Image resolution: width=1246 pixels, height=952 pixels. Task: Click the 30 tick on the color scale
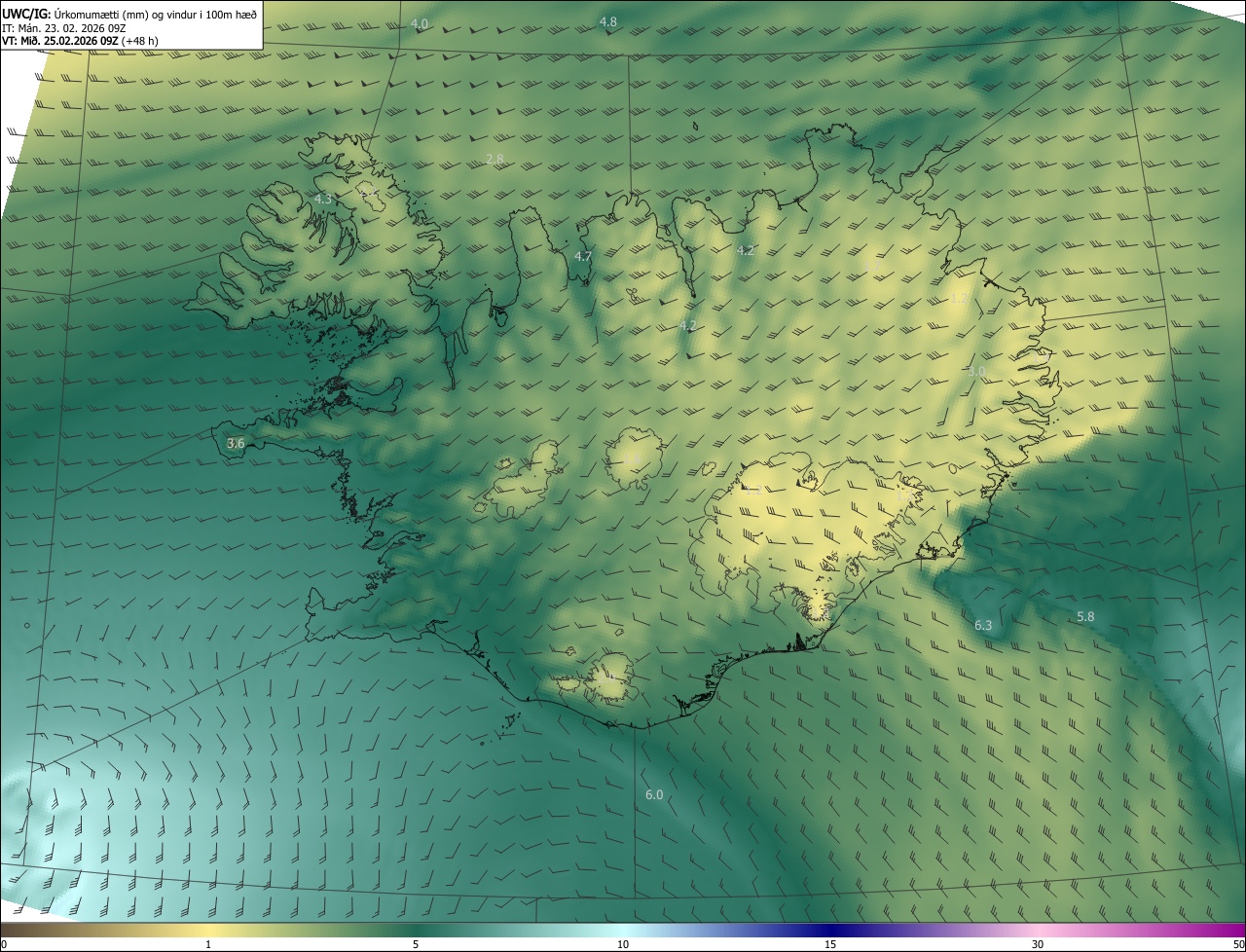[1038, 944]
